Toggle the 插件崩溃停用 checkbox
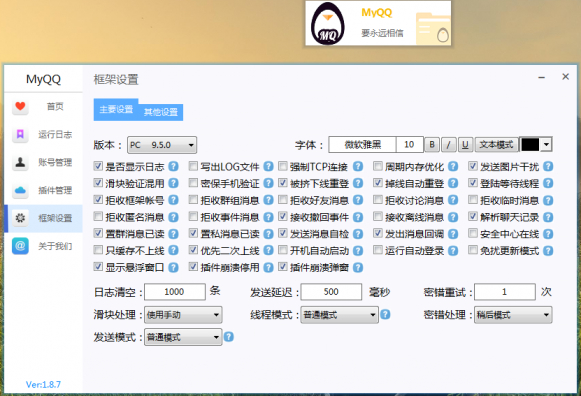581x396 pixels. click(193, 266)
